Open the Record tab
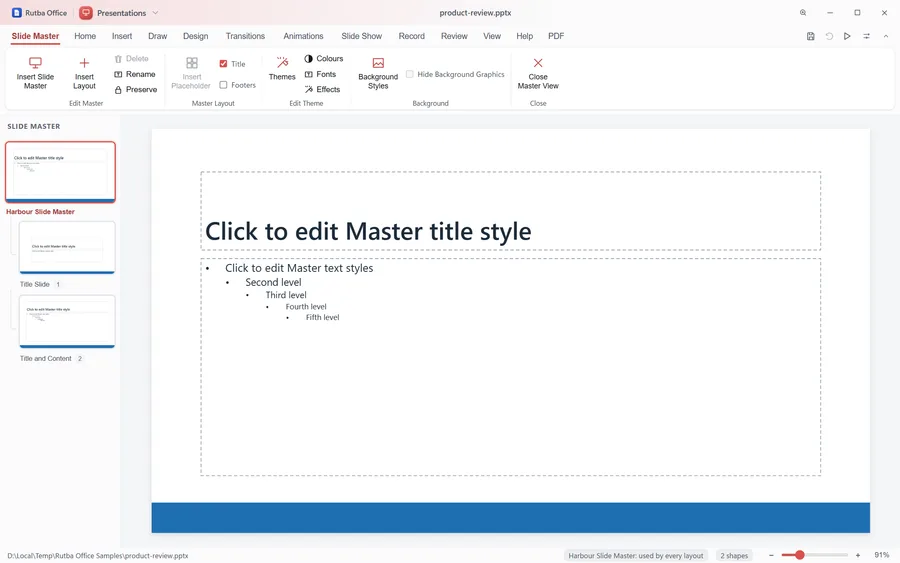Image resolution: width=900 pixels, height=563 pixels. click(412, 36)
